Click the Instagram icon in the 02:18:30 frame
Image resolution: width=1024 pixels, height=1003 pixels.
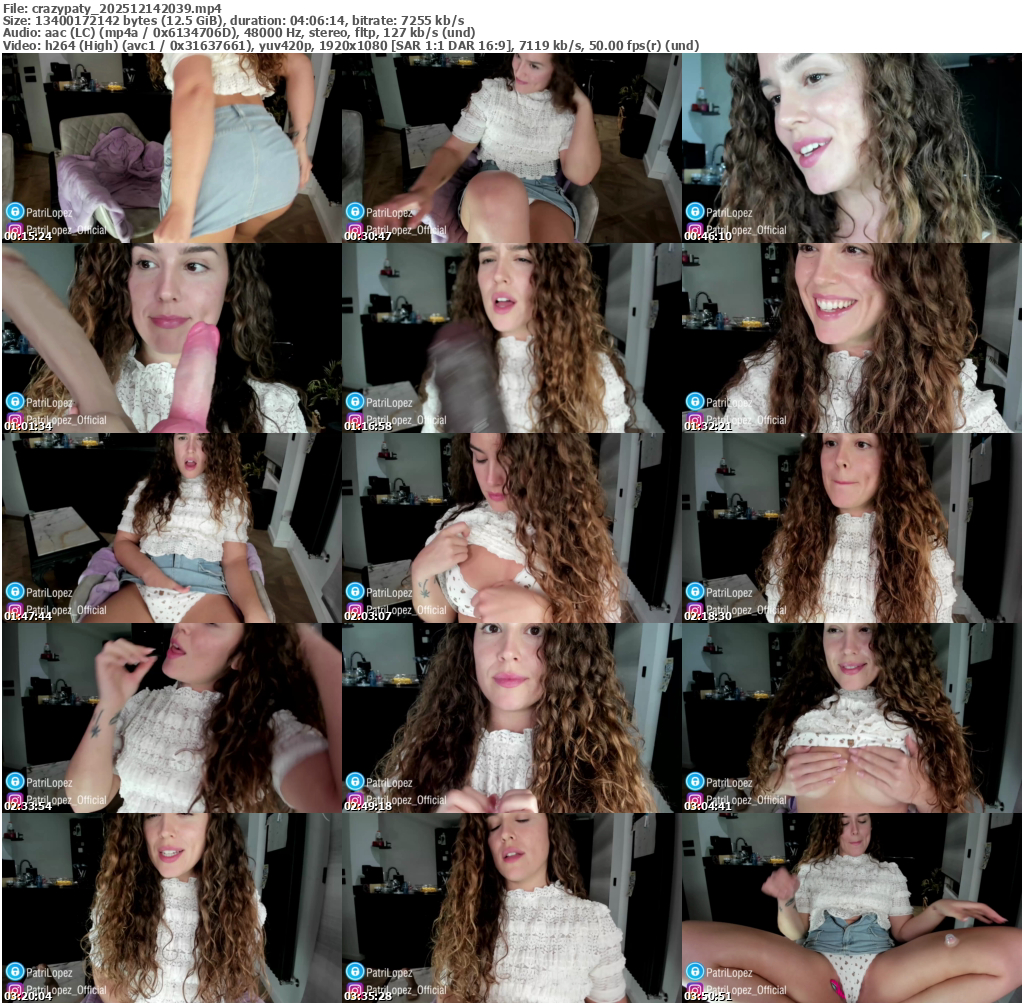coord(693,610)
